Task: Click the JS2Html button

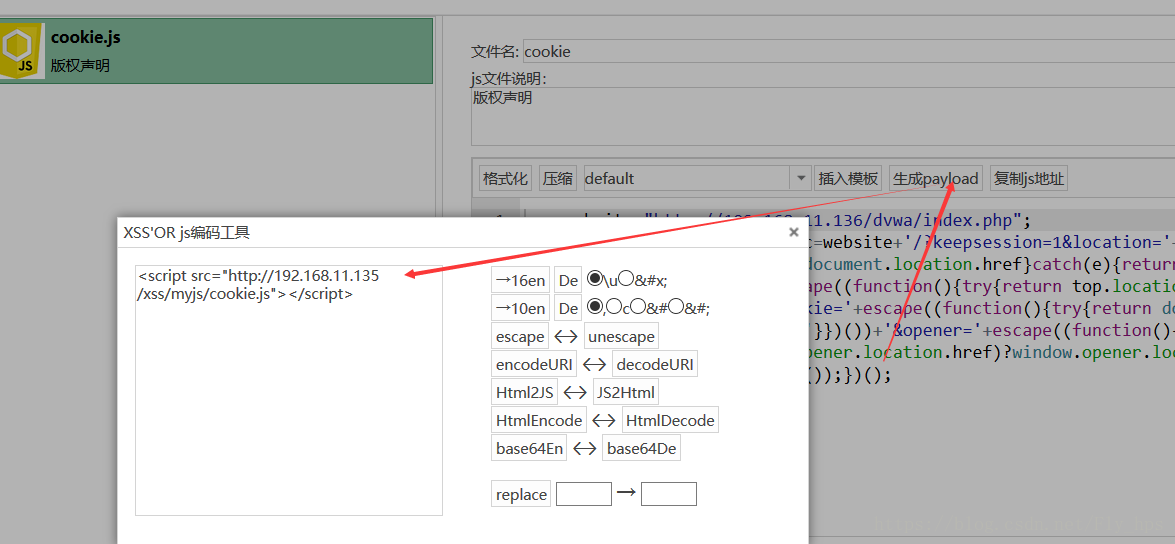Action: pos(626,392)
